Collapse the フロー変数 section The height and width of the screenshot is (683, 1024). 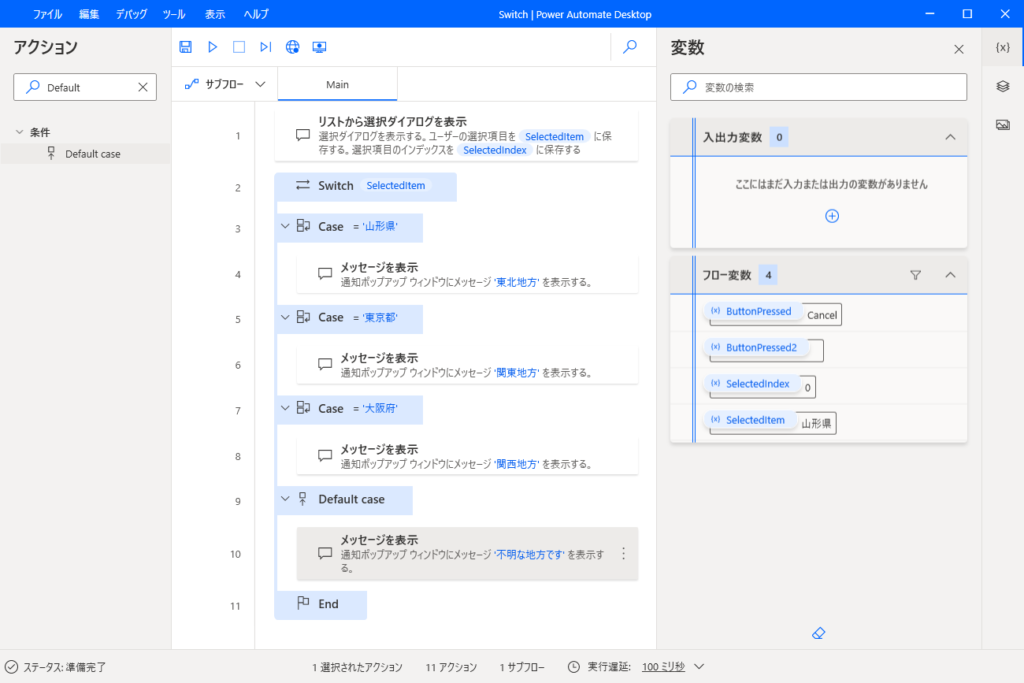click(x=950, y=276)
